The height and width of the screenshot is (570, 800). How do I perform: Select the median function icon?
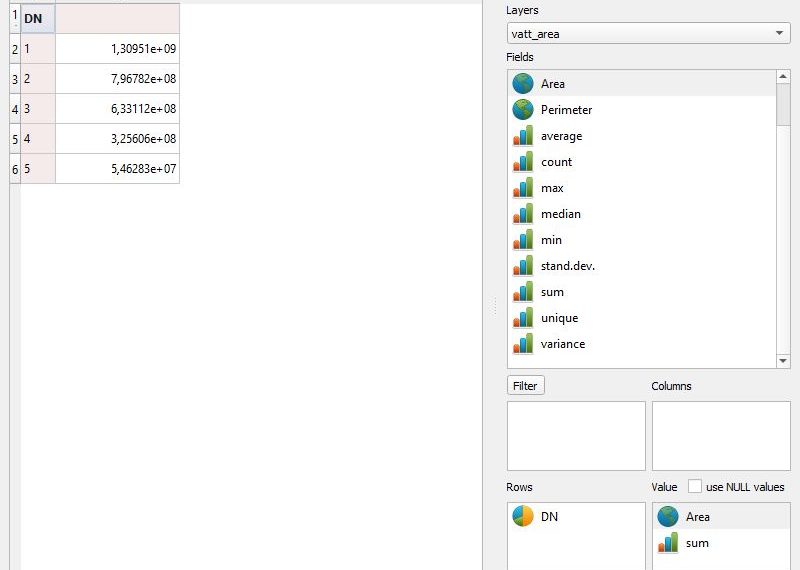[x=523, y=214]
